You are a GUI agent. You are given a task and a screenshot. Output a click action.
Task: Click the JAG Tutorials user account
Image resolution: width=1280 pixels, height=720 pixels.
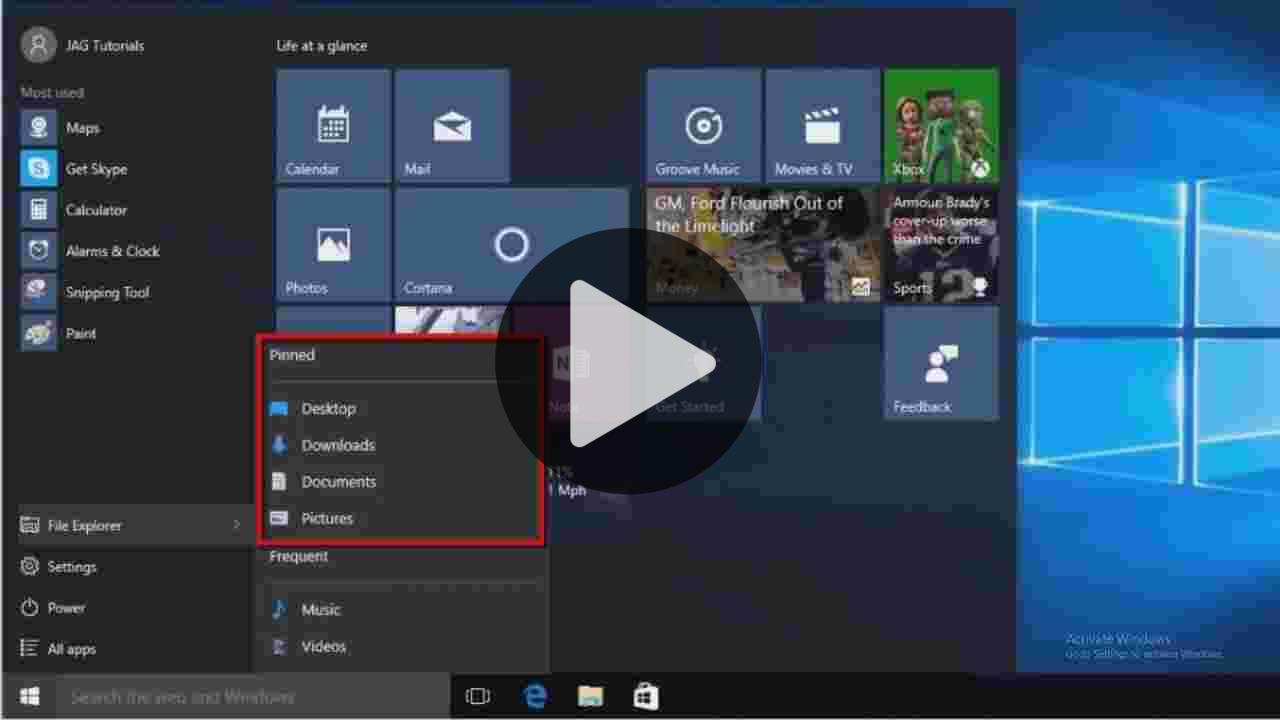coord(84,45)
